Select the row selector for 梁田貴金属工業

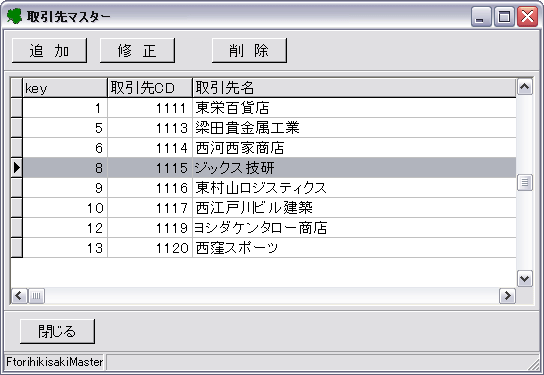(16, 128)
